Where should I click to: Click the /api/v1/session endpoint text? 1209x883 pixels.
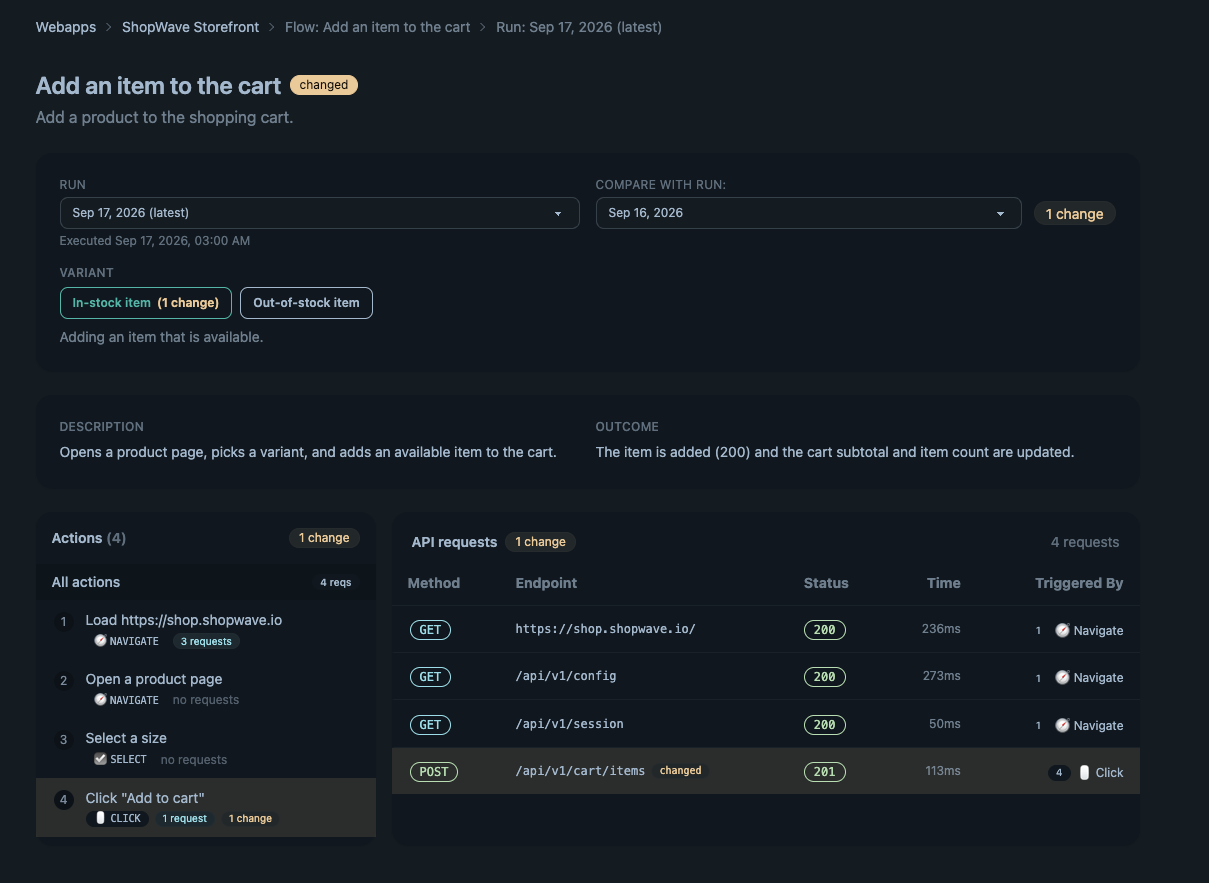point(569,724)
